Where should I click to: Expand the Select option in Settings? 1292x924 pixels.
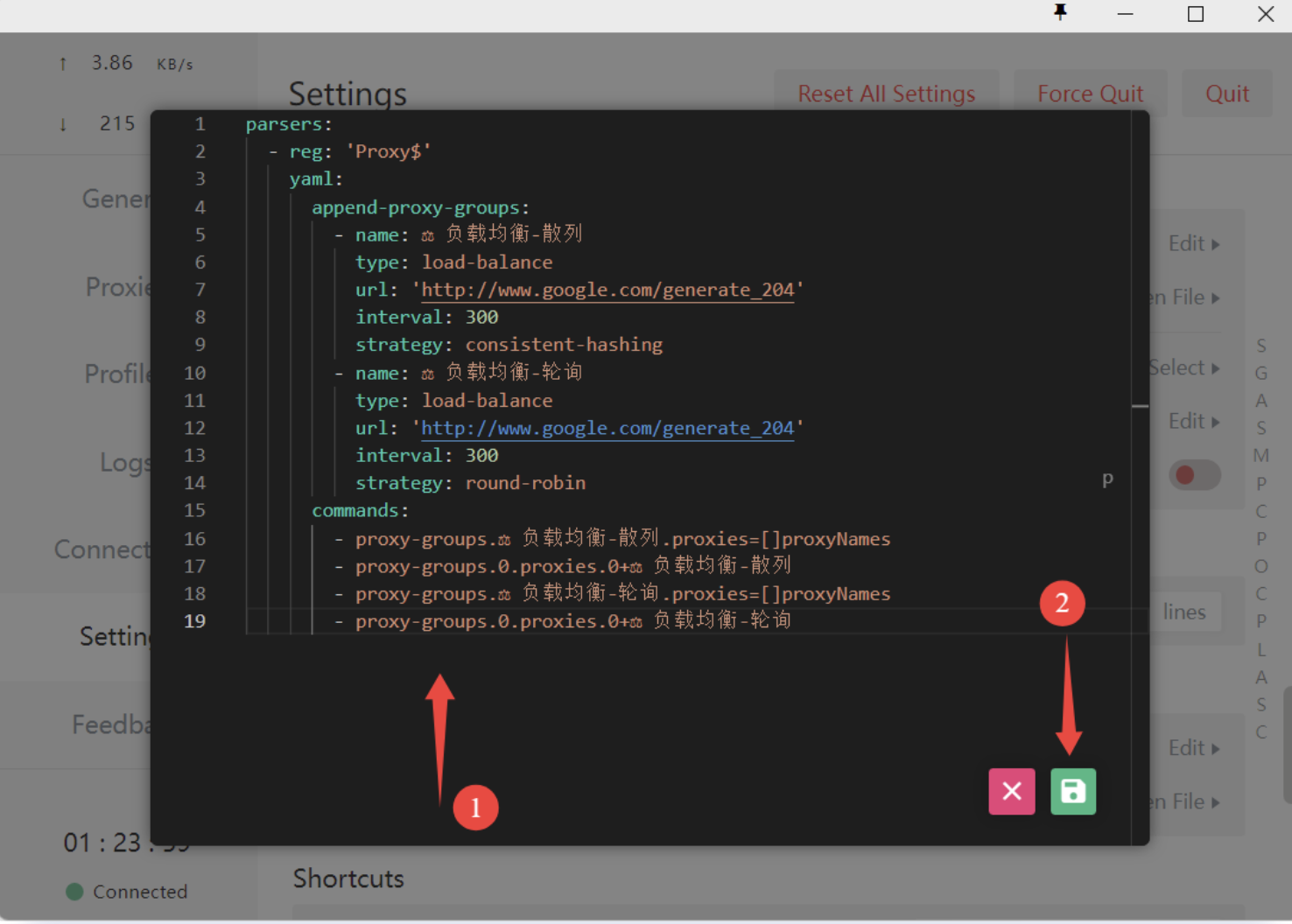1184,367
